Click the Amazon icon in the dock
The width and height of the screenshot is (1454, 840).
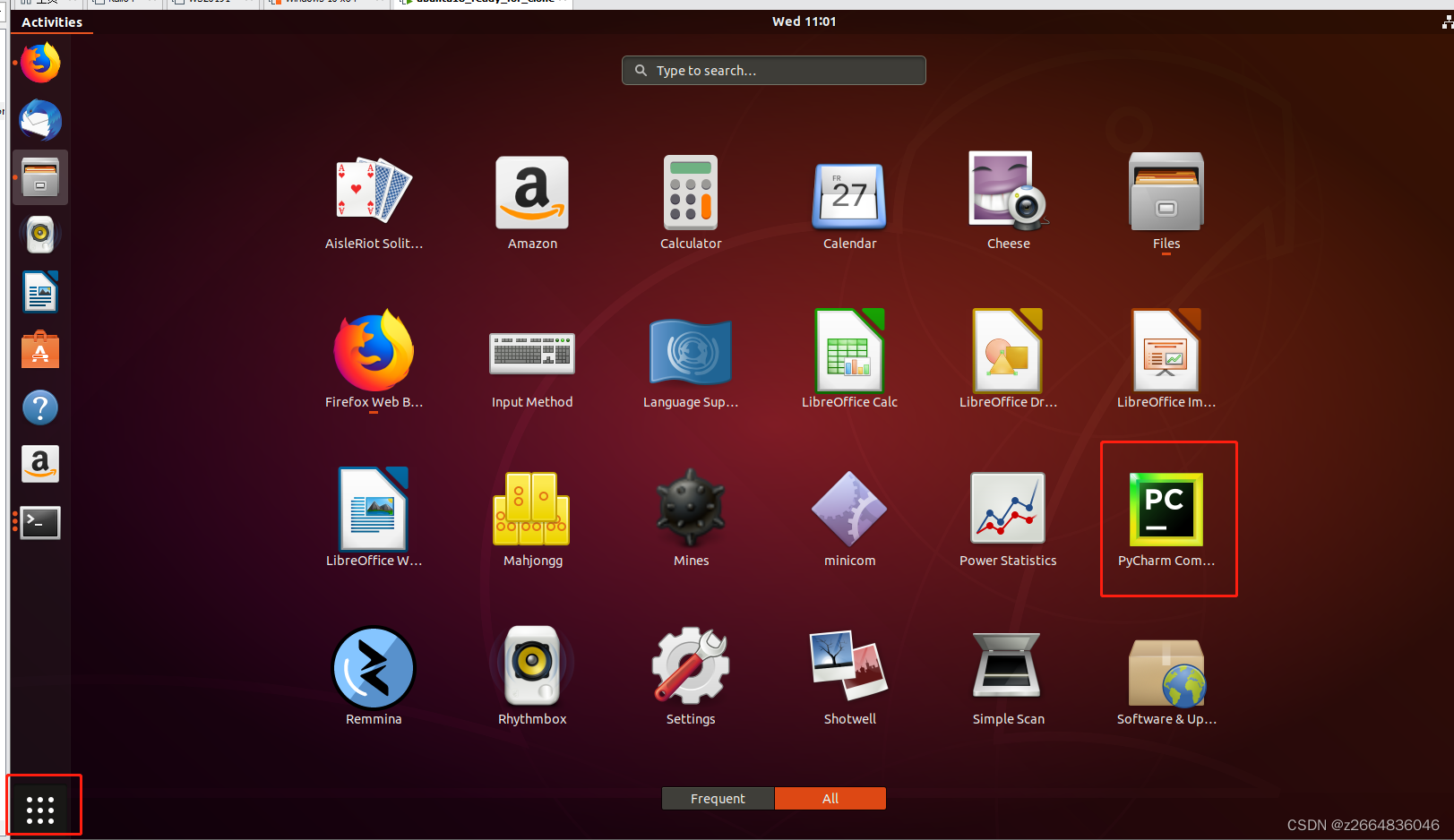point(40,464)
